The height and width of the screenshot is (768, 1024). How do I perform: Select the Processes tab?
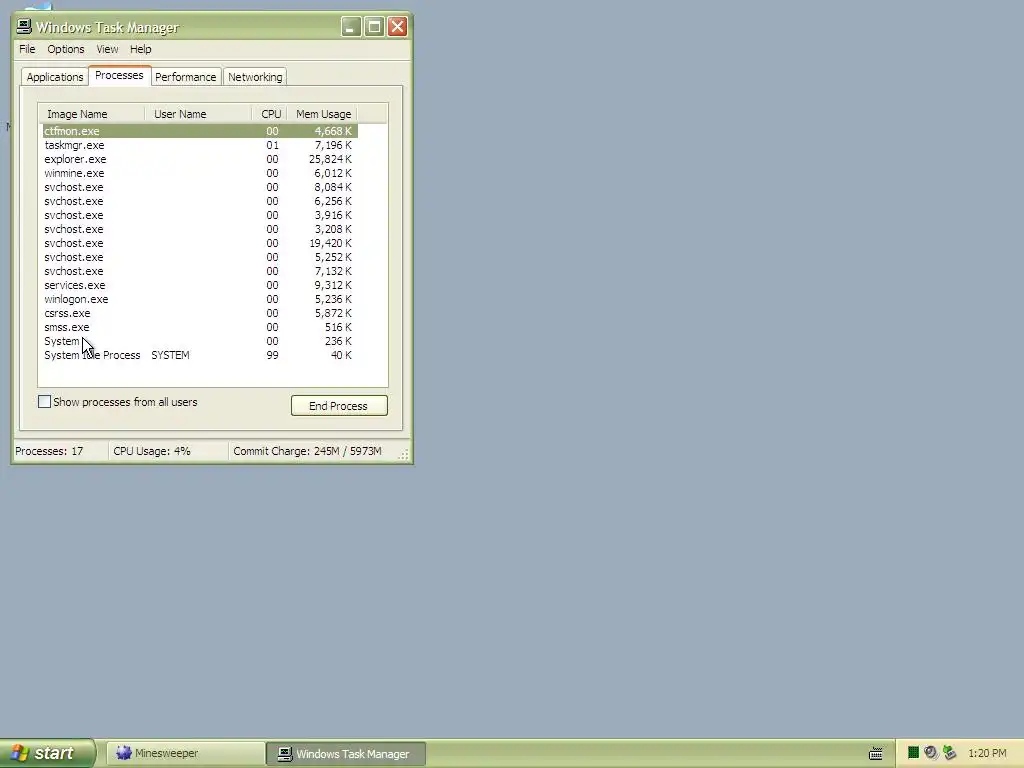coord(119,75)
